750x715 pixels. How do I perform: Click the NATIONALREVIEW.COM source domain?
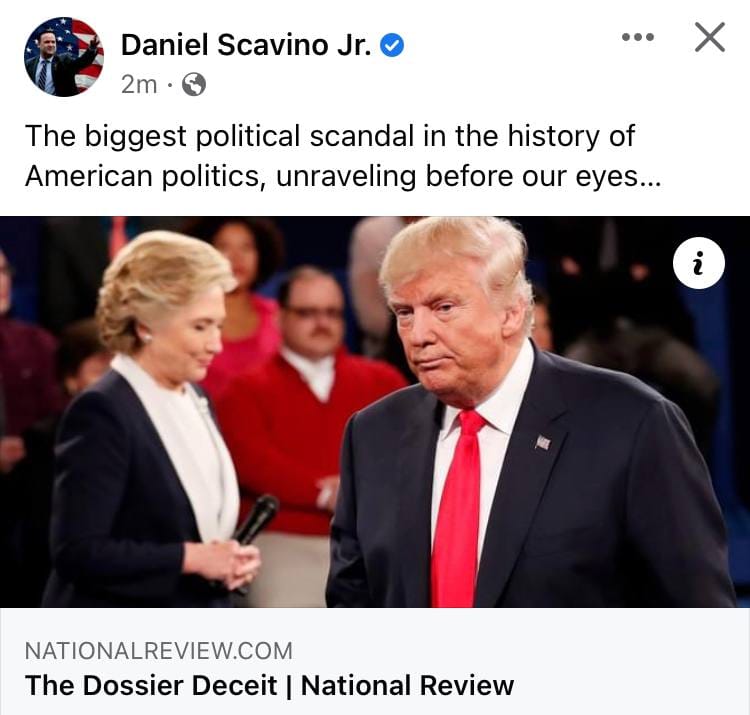158,651
